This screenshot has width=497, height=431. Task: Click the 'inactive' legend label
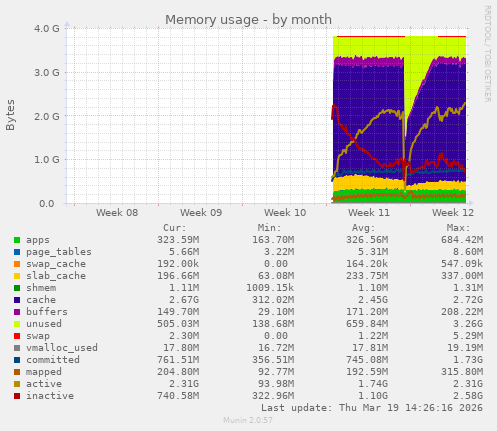click(x=50, y=396)
